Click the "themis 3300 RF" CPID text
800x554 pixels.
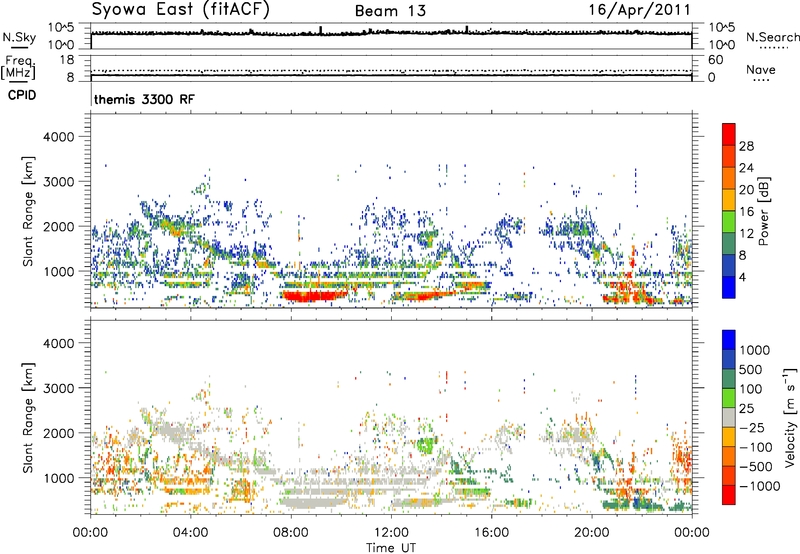tap(144, 99)
